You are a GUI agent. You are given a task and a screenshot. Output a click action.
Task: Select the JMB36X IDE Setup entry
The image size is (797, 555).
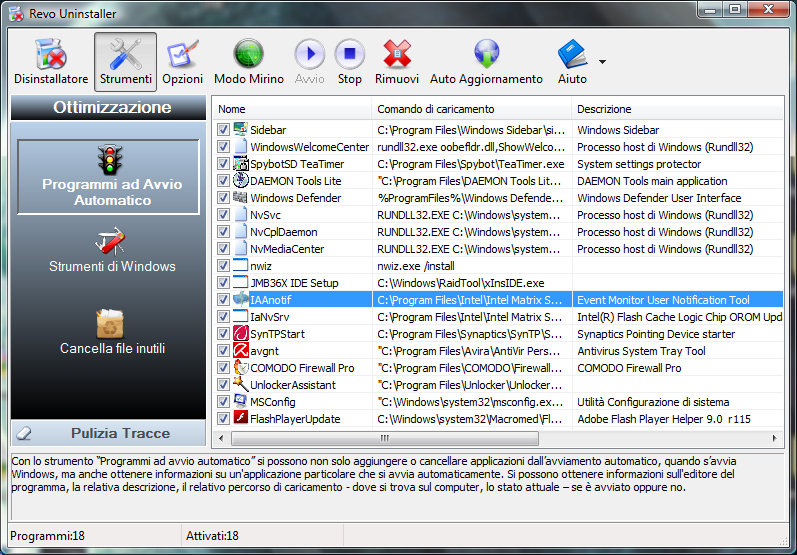click(294, 283)
